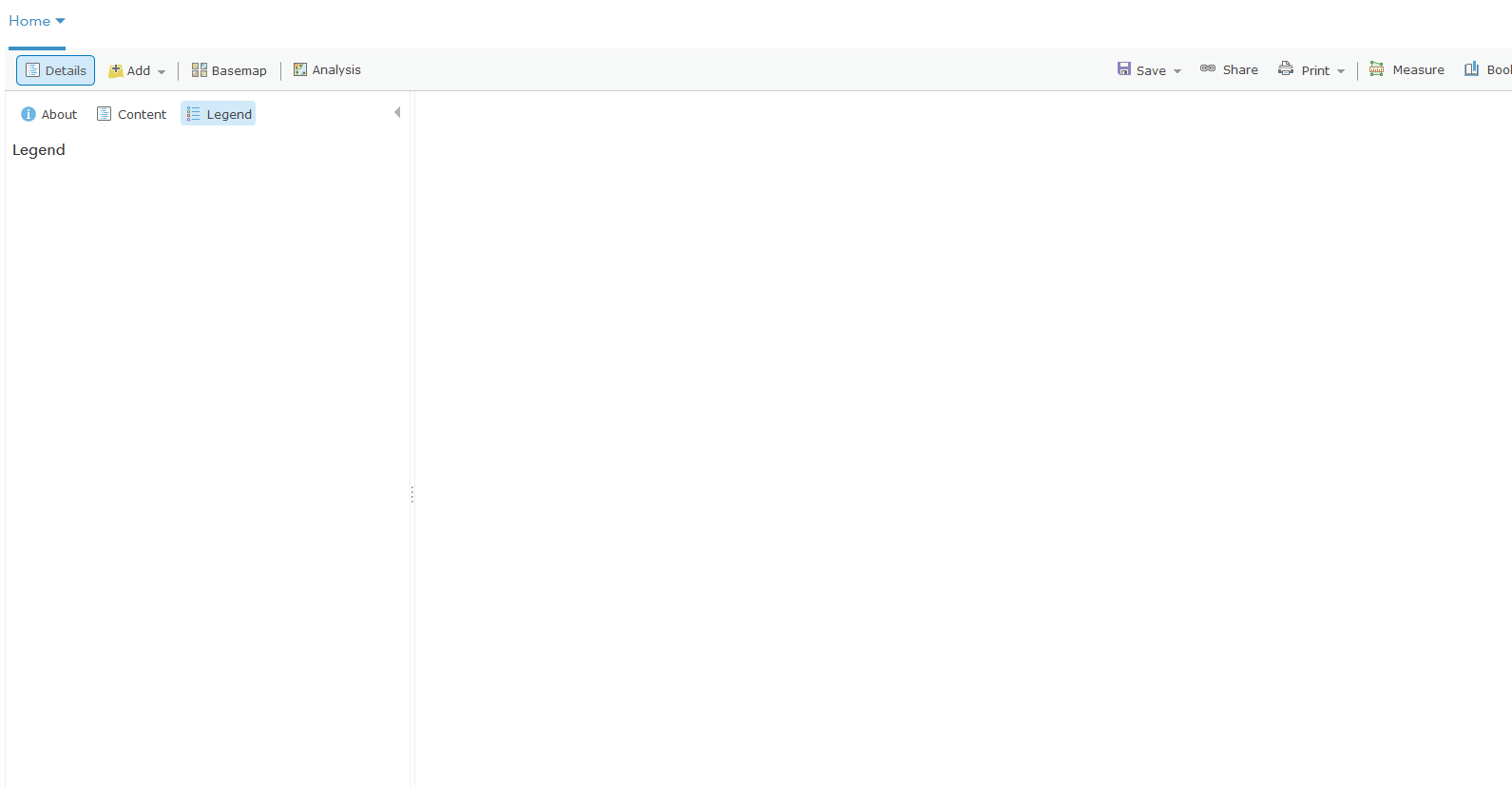
Task: Open the Basemap gallery
Action: coord(229,70)
